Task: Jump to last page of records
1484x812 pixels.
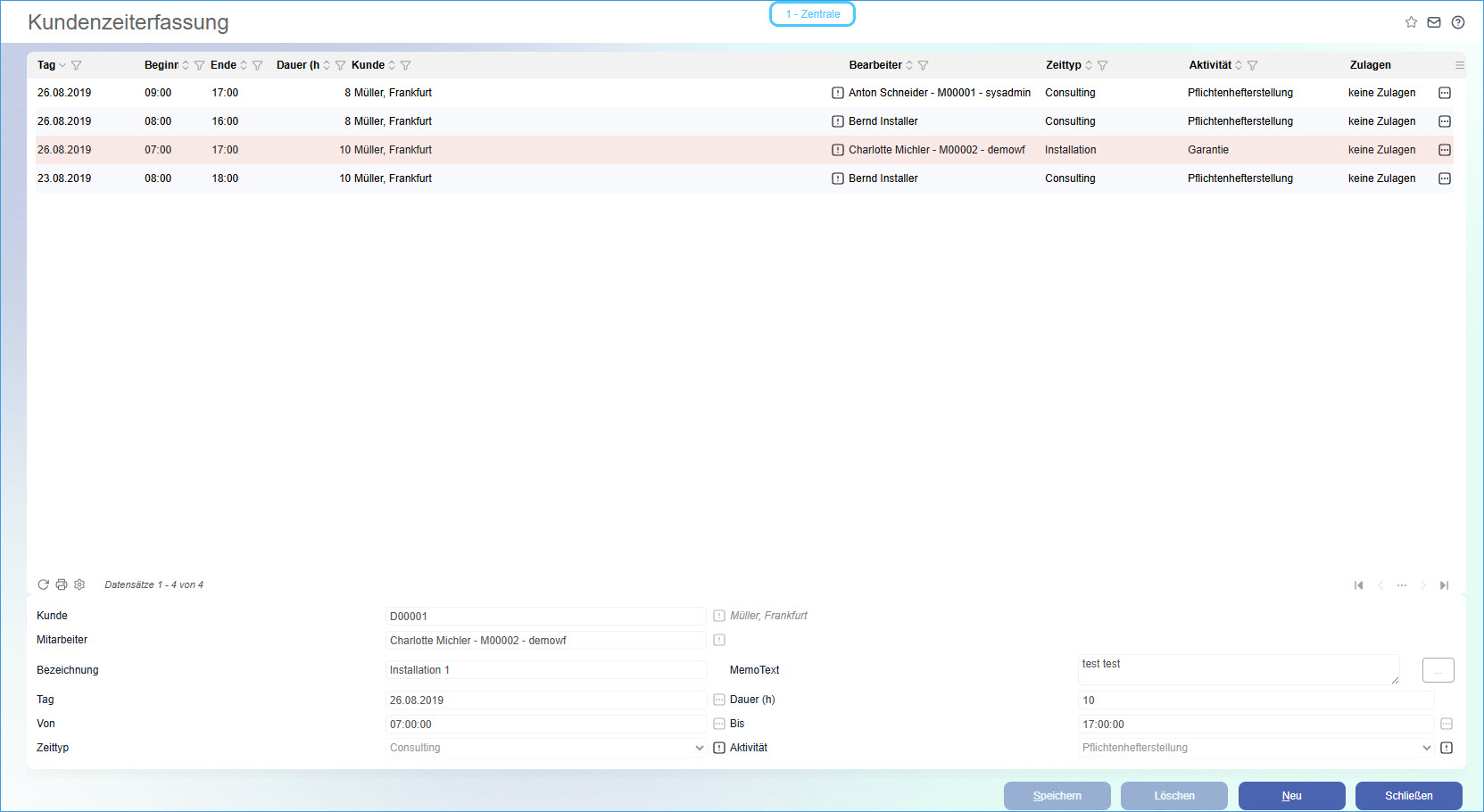Action: pyautogui.click(x=1444, y=585)
